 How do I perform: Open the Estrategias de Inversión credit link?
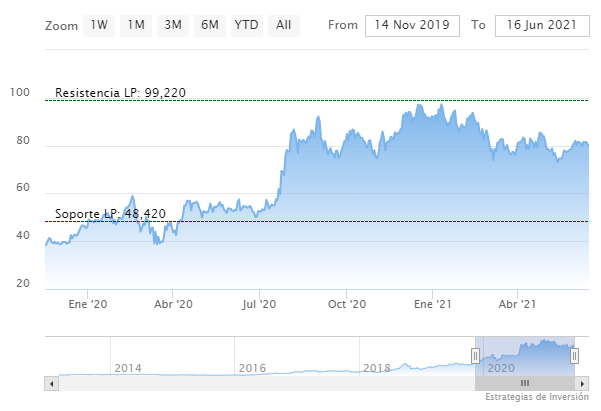(x=538, y=398)
